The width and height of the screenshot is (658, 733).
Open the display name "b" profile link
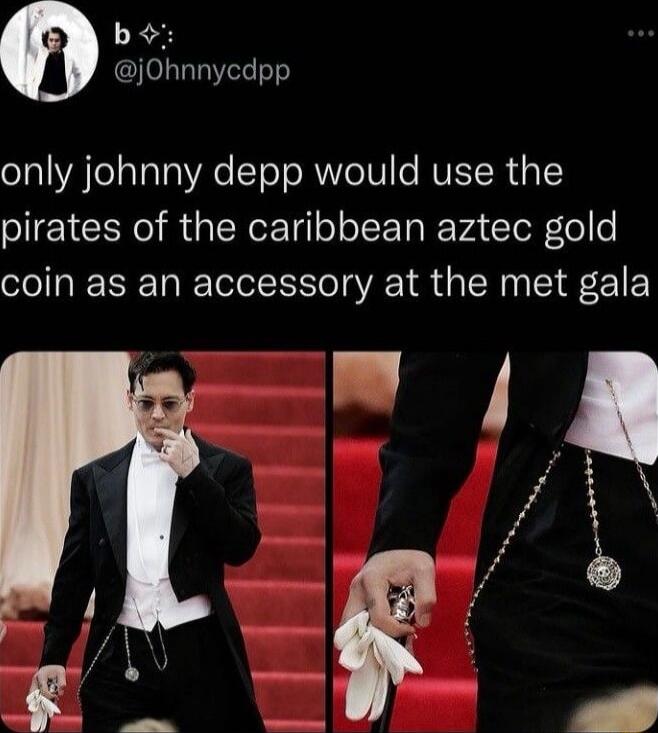click(x=122, y=38)
